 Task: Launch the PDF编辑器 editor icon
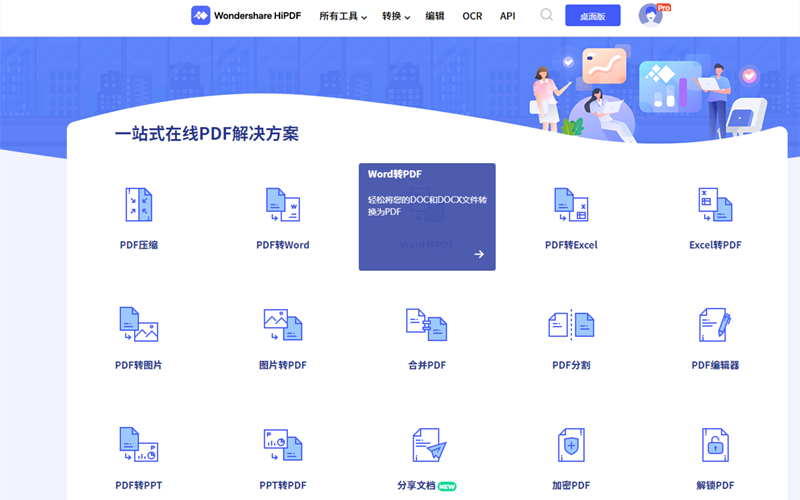point(715,324)
